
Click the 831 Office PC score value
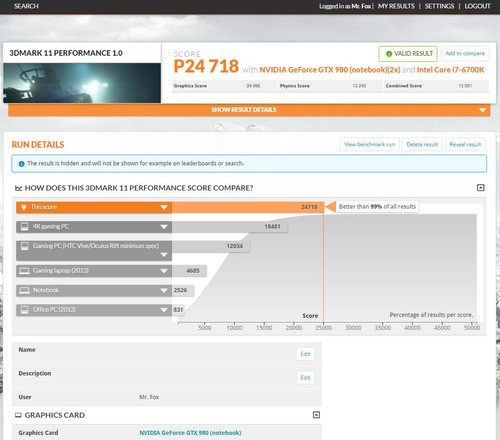click(x=178, y=310)
